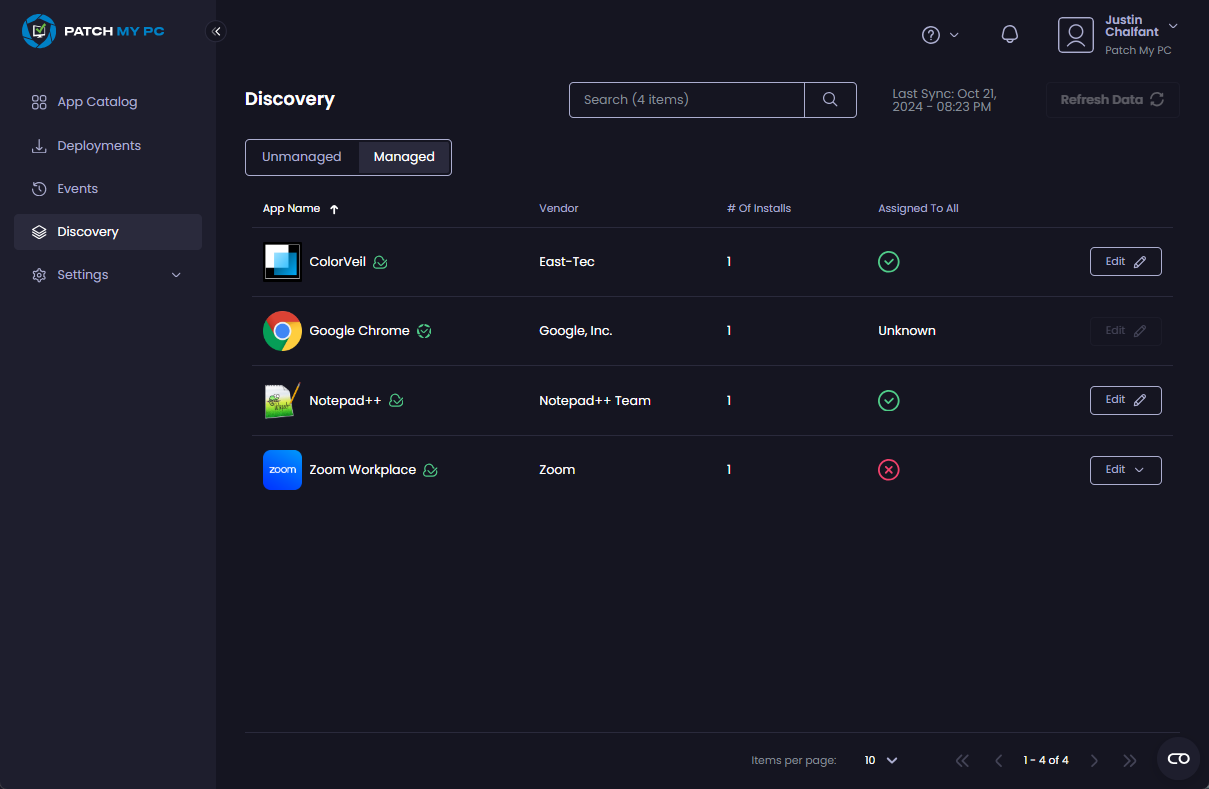
Task: Focus the Search (4 items) field
Action: pos(686,100)
